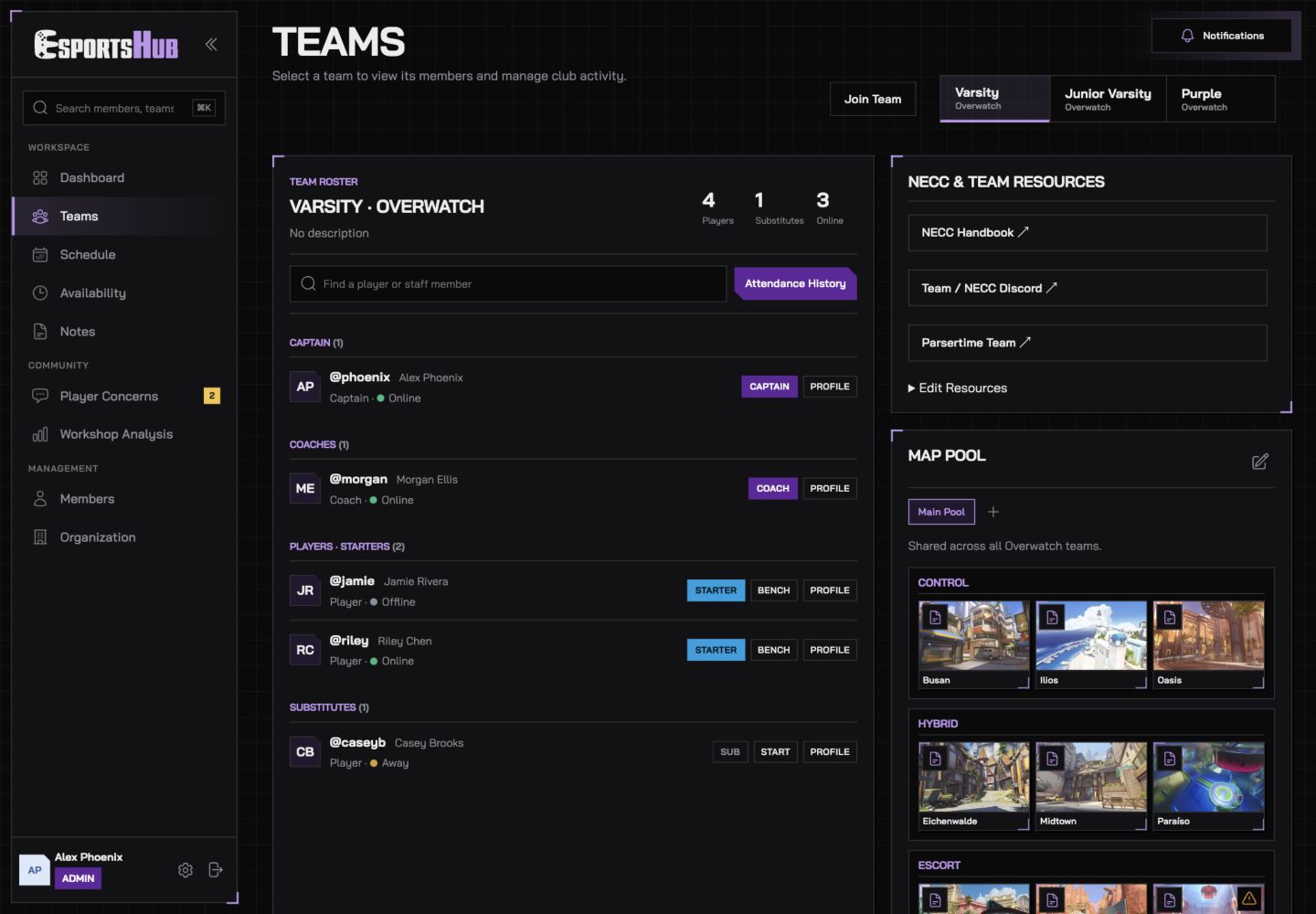
Task: Add a new map pool with the plus icon
Action: coord(993,512)
